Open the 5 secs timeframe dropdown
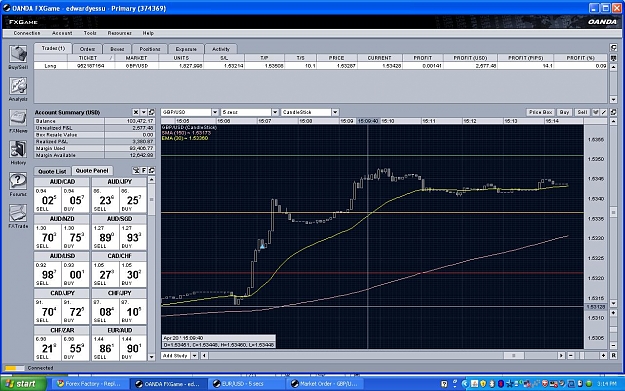This screenshot has height=391, width=625. 275,112
